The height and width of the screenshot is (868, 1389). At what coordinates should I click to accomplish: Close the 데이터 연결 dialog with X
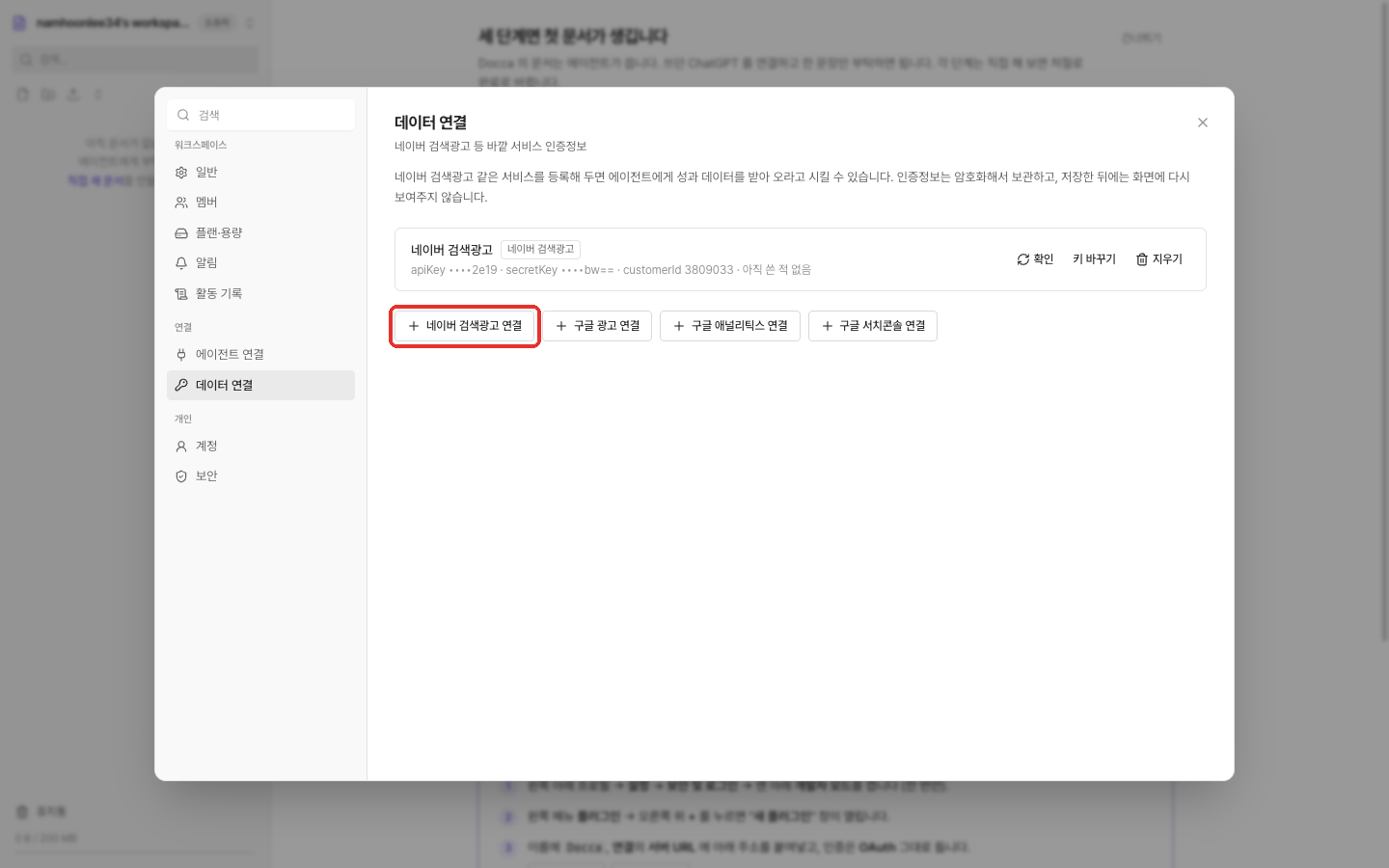[x=1203, y=122]
